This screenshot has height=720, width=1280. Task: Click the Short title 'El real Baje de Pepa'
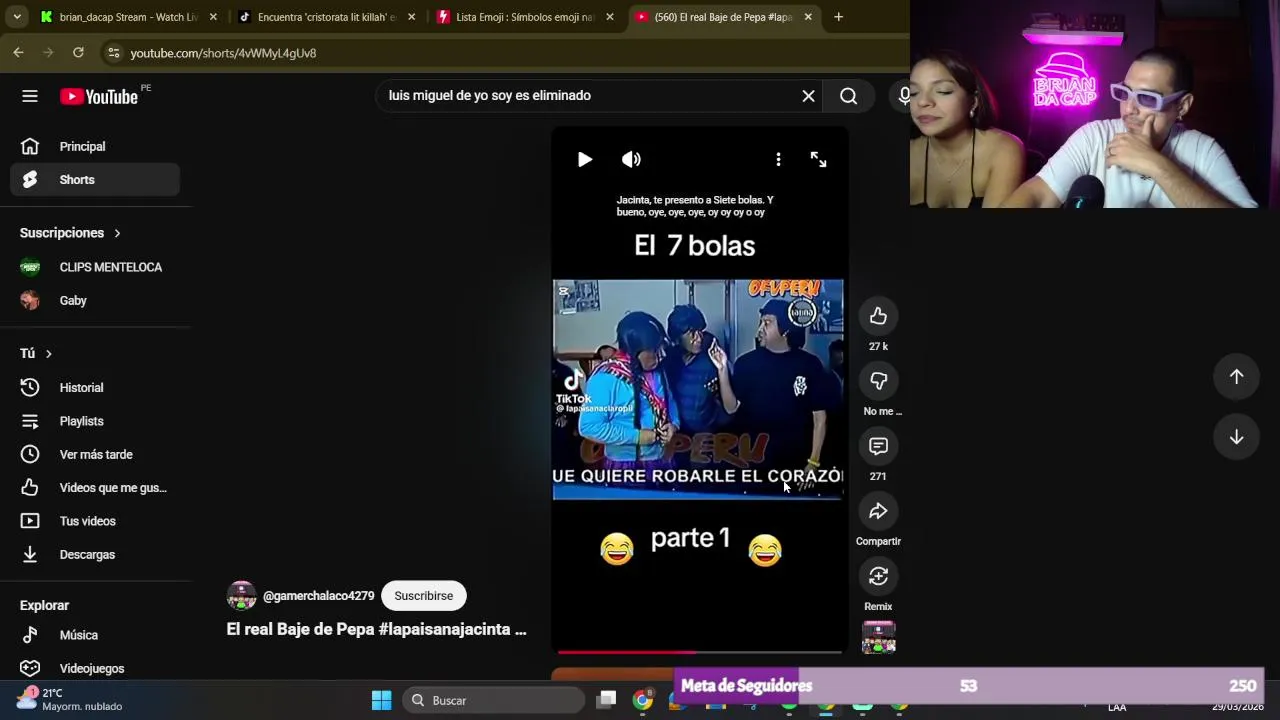(376, 630)
